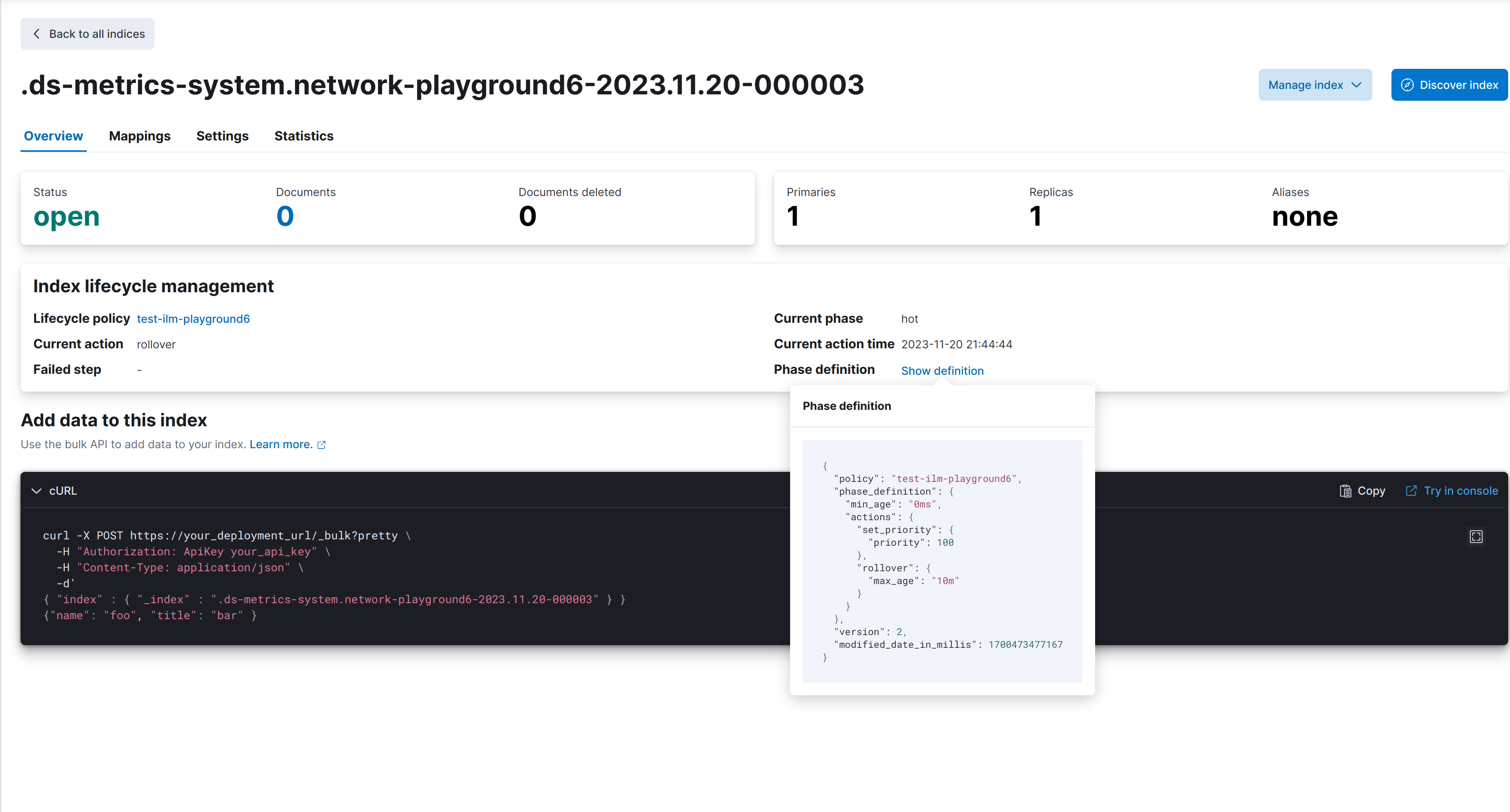The height and width of the screenshot is (812, 1510).
Task: Click the clipboard Copy icon
Action: coord(1345,491)
